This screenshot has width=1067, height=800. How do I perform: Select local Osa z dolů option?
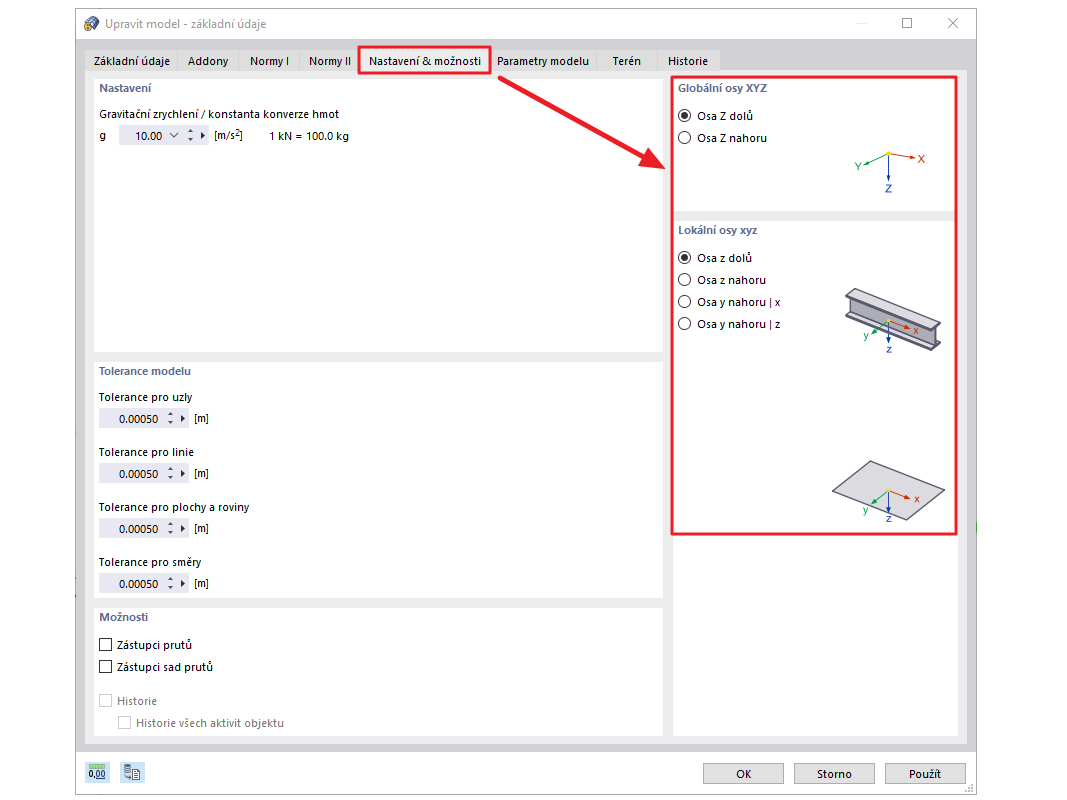(x=685, y=258)
